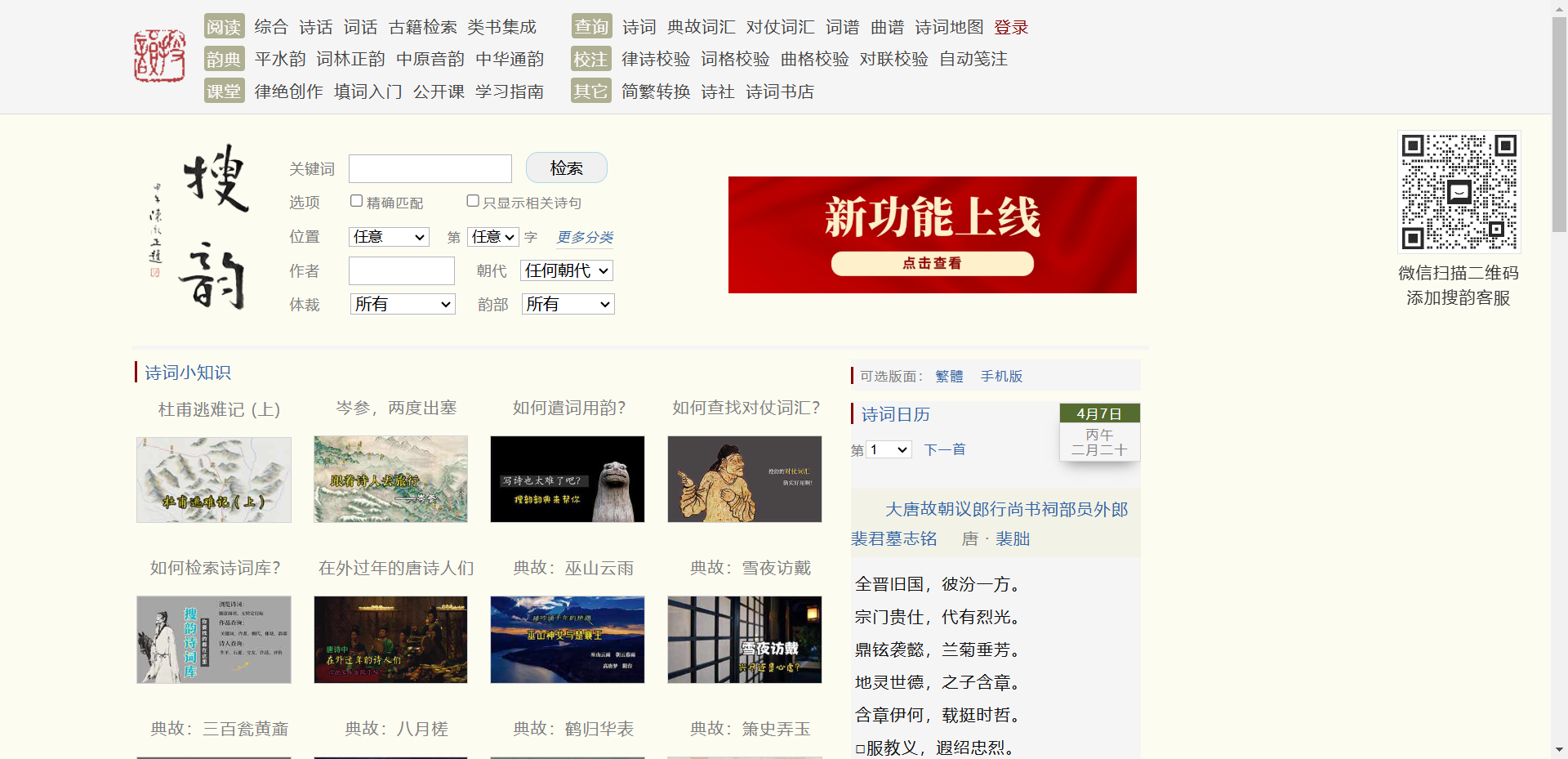Click the 检索 search button
Viewport: 1568px width, 759px height.
[565, 167]
